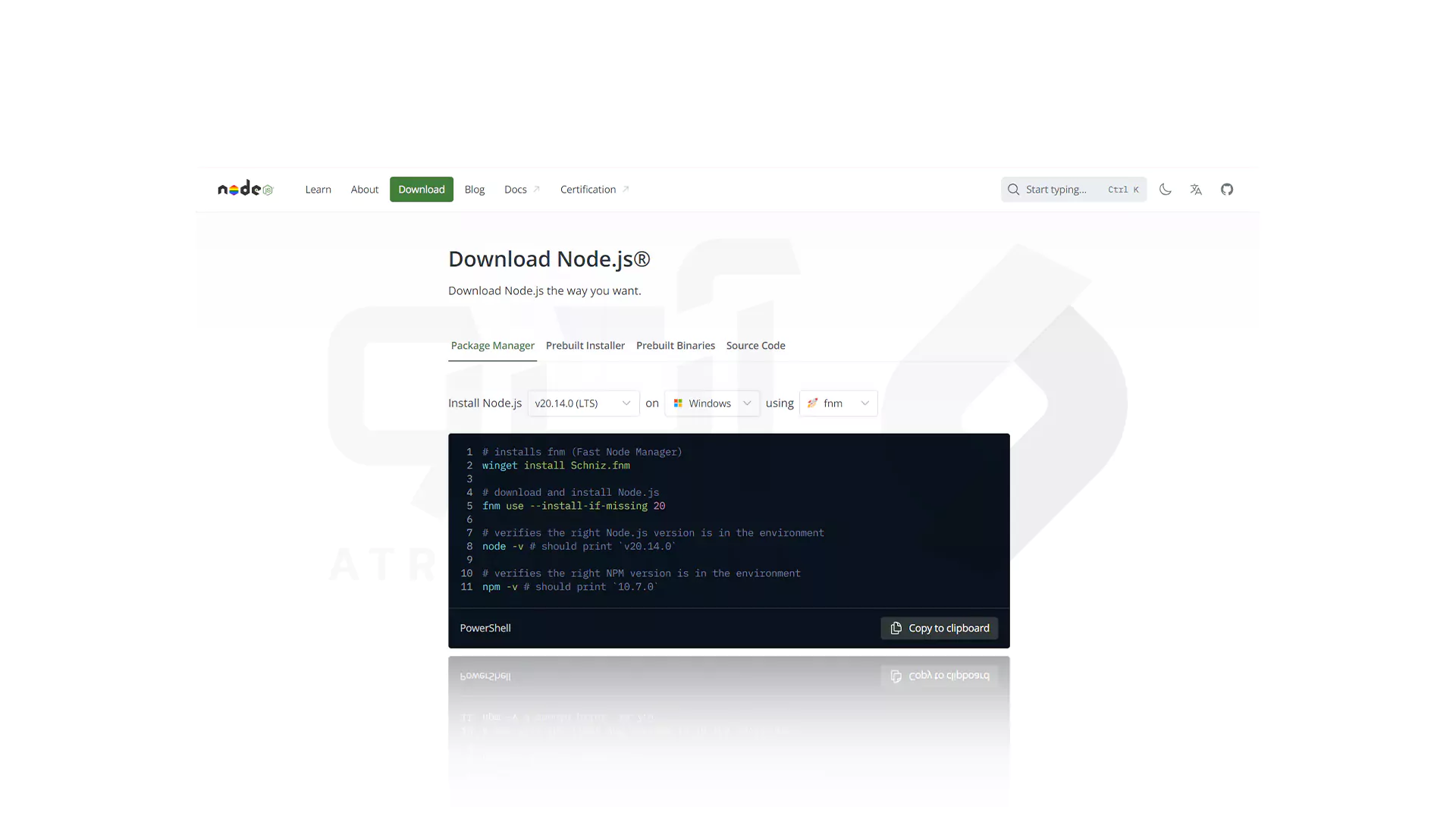Screen dimensions: 1456x819
Task: Focus the Start typing search field
Action: [x=1062, y=190]
